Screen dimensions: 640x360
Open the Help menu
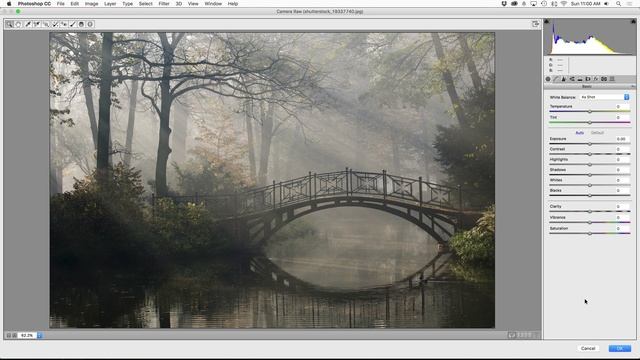pos(233,4)
